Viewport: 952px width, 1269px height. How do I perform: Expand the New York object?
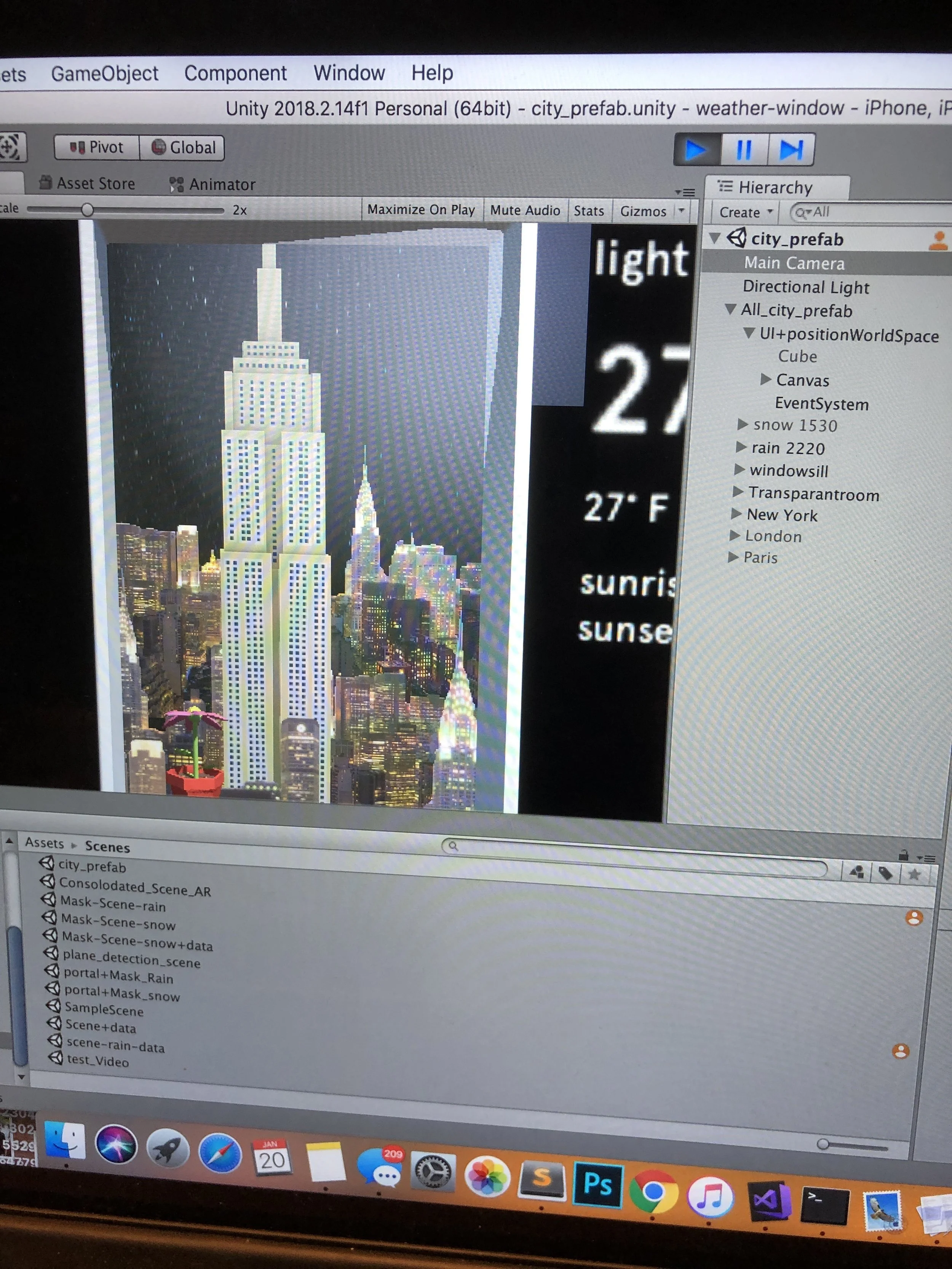(x=736, y=514)
